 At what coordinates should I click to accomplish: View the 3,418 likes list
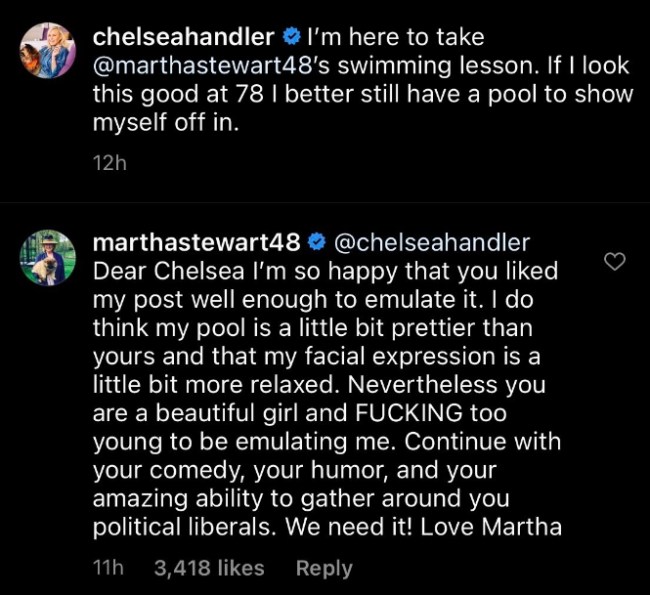pyautogui.click(x=209, y=568)
